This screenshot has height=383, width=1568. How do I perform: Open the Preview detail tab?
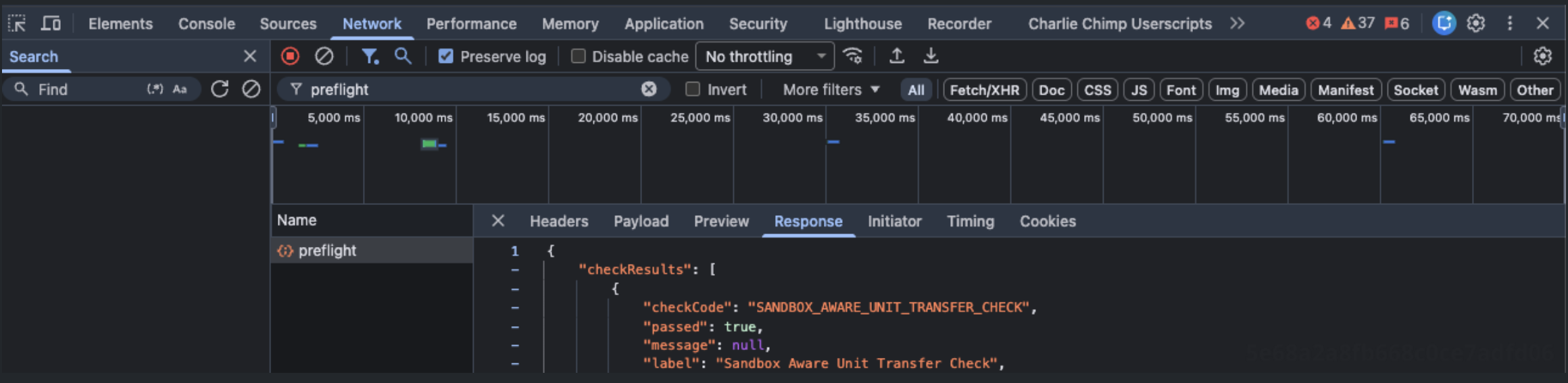(x=721, y=221)
